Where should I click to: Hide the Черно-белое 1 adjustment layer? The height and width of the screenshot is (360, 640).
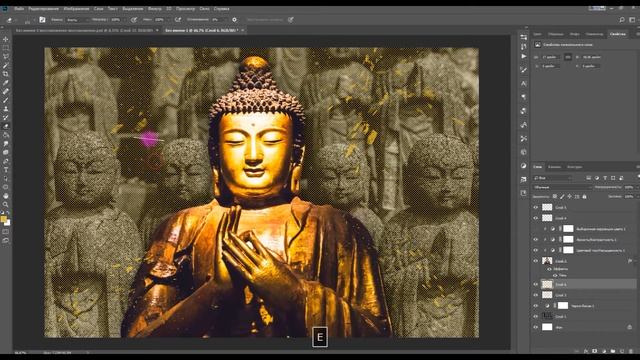tap(536, 306)
